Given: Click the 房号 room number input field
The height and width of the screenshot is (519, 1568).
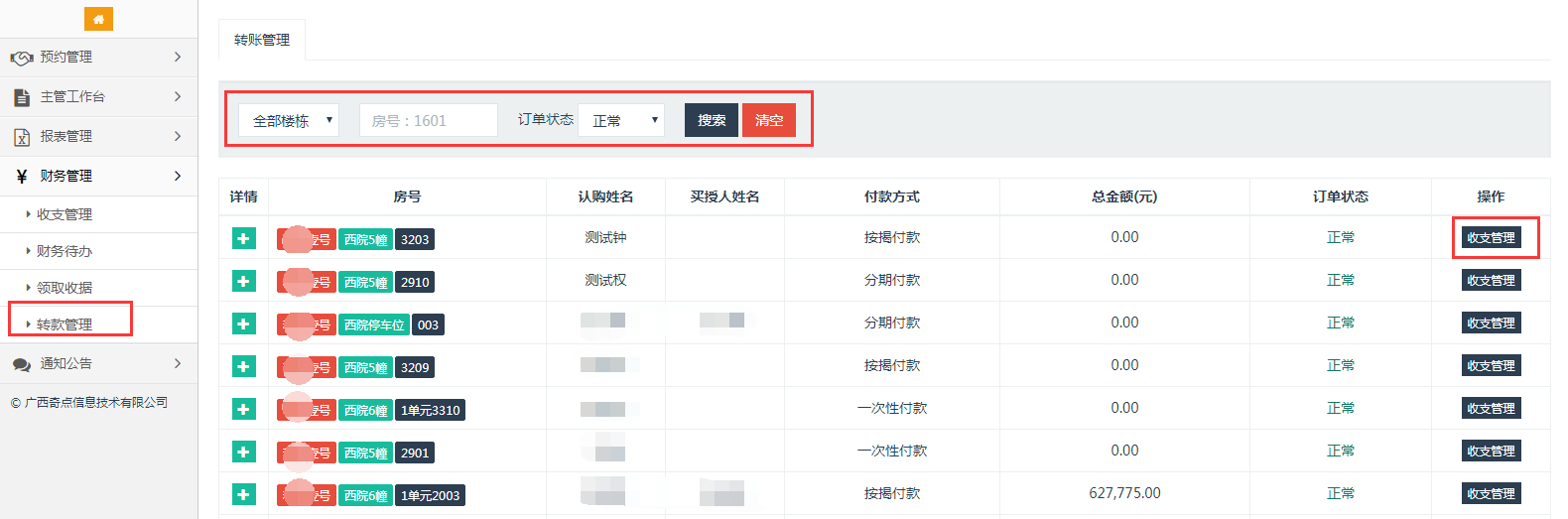Looking at the screenshot, I should click(428, 120).
